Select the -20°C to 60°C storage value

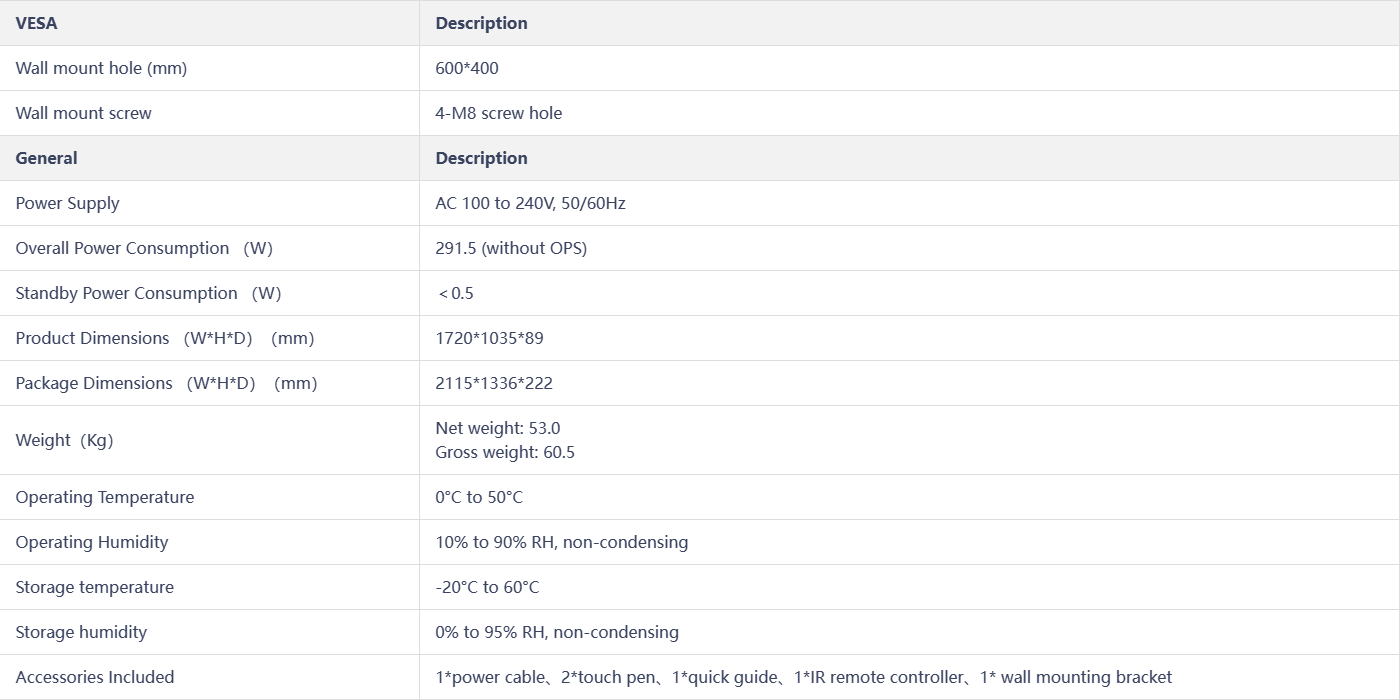[487, 587]
